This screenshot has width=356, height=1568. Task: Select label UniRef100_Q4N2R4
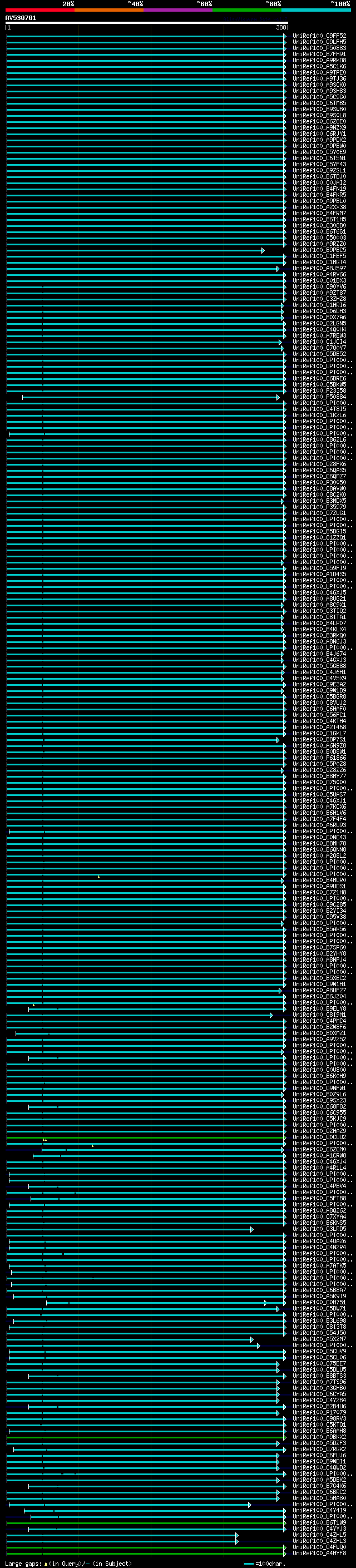319,1247
